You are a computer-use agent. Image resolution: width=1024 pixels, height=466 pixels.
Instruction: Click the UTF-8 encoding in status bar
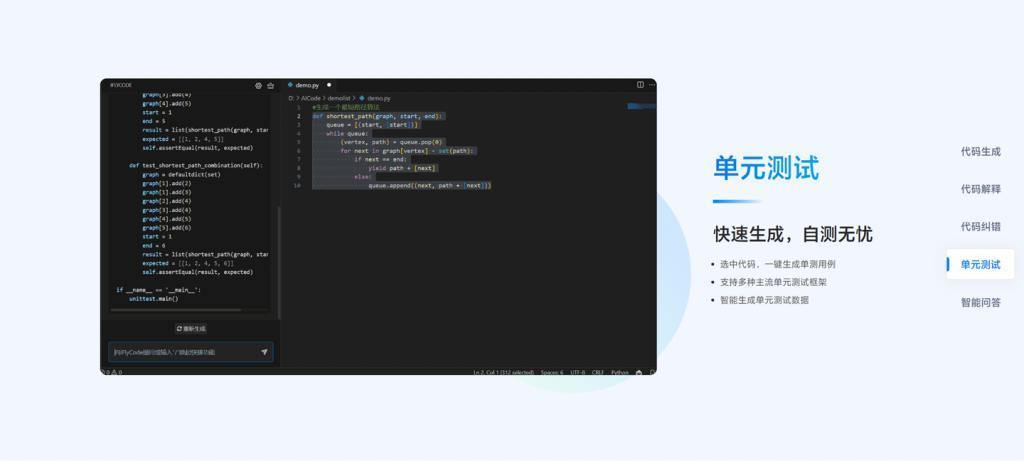point(577,372)
